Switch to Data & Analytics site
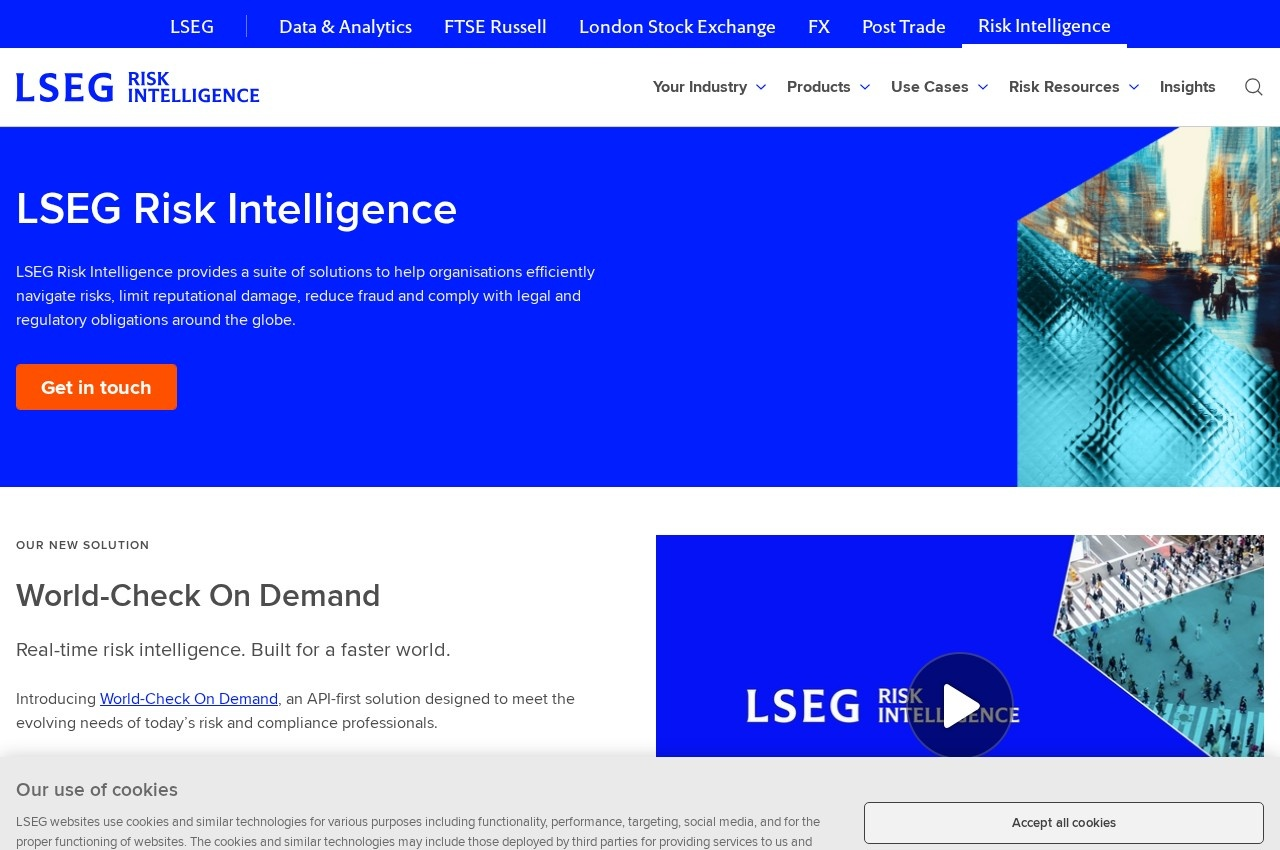1280x850 pixels. pyautogui.click(x=345, y=26)
